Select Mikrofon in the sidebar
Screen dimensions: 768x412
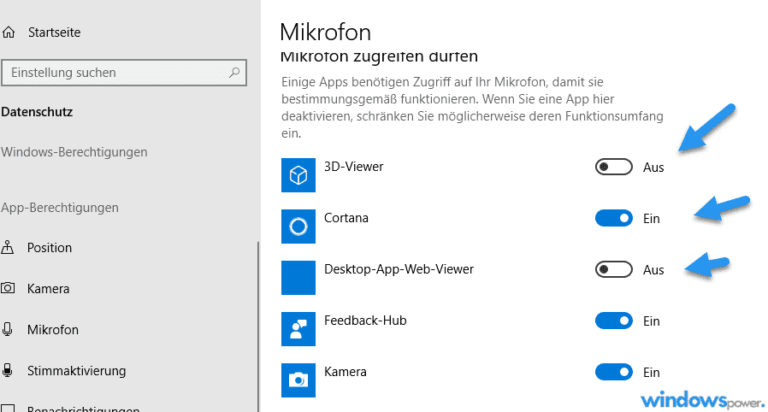pos(52,330)
